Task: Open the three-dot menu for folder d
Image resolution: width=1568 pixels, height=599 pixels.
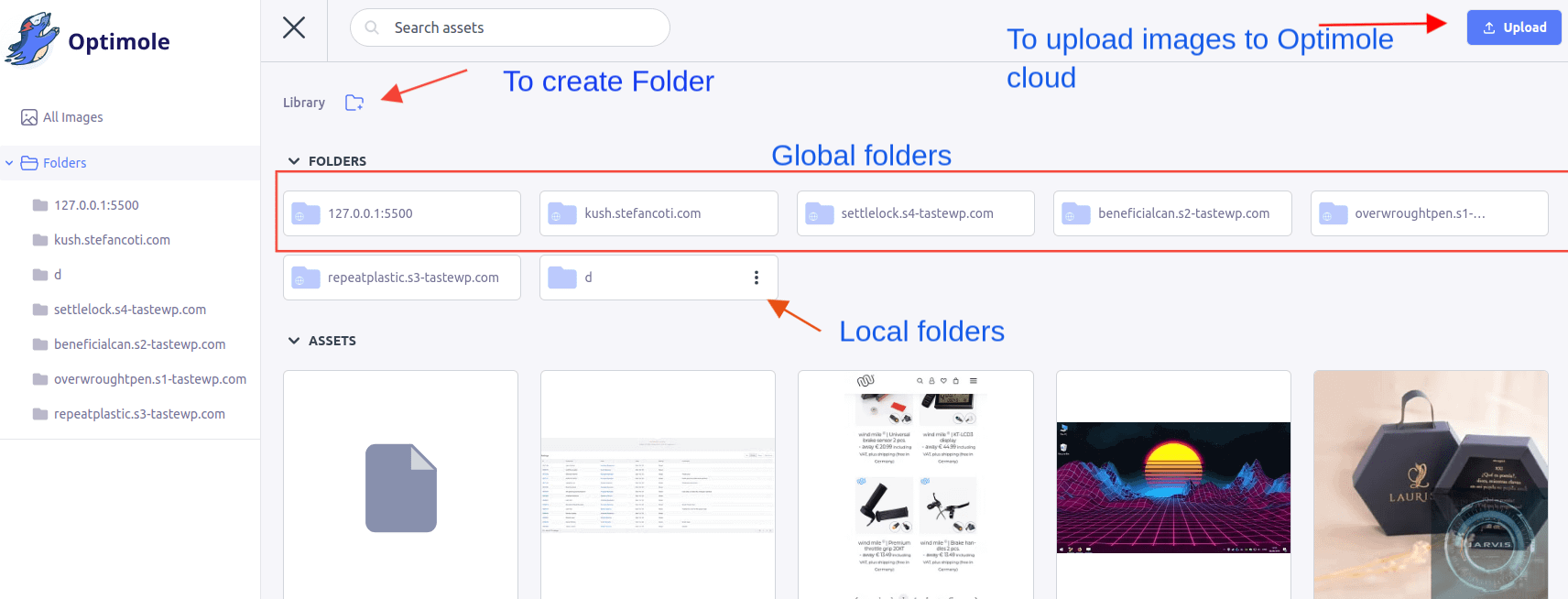Action: [756, 278]
